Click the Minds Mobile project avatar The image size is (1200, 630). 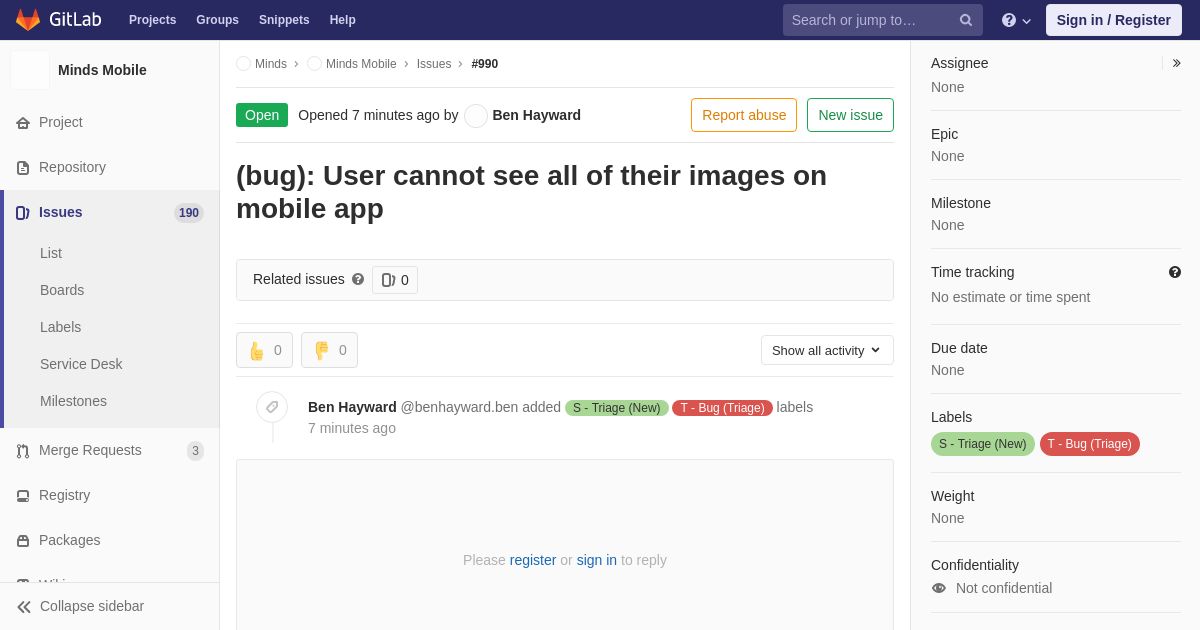tap(30, 70)
